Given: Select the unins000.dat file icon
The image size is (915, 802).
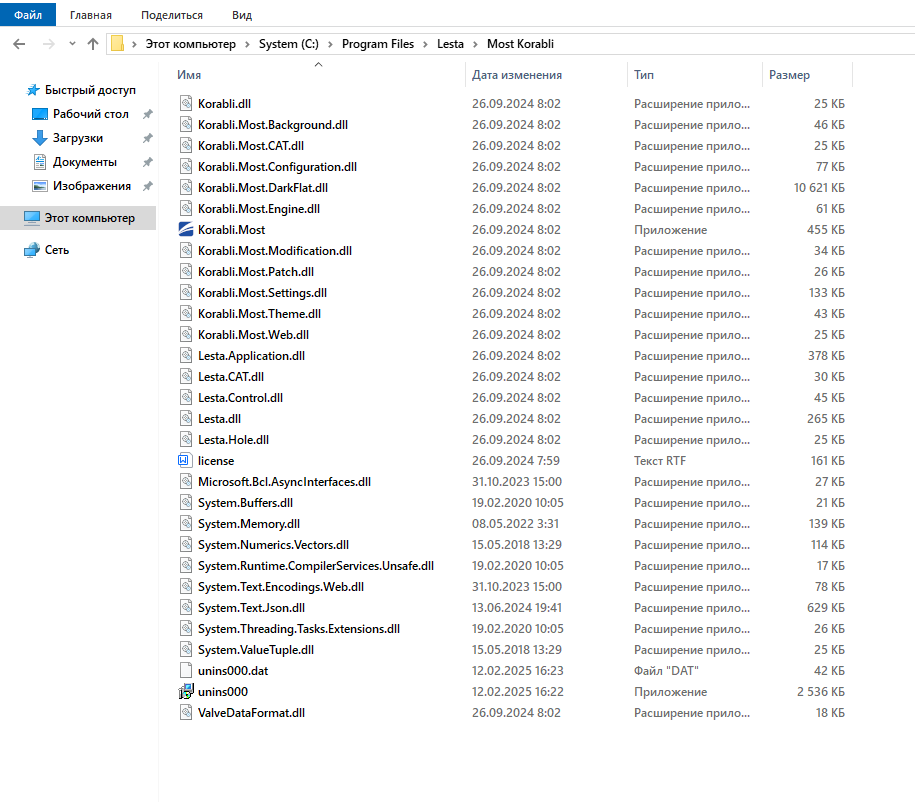Looking at the screenshot, I should [186, 671].
